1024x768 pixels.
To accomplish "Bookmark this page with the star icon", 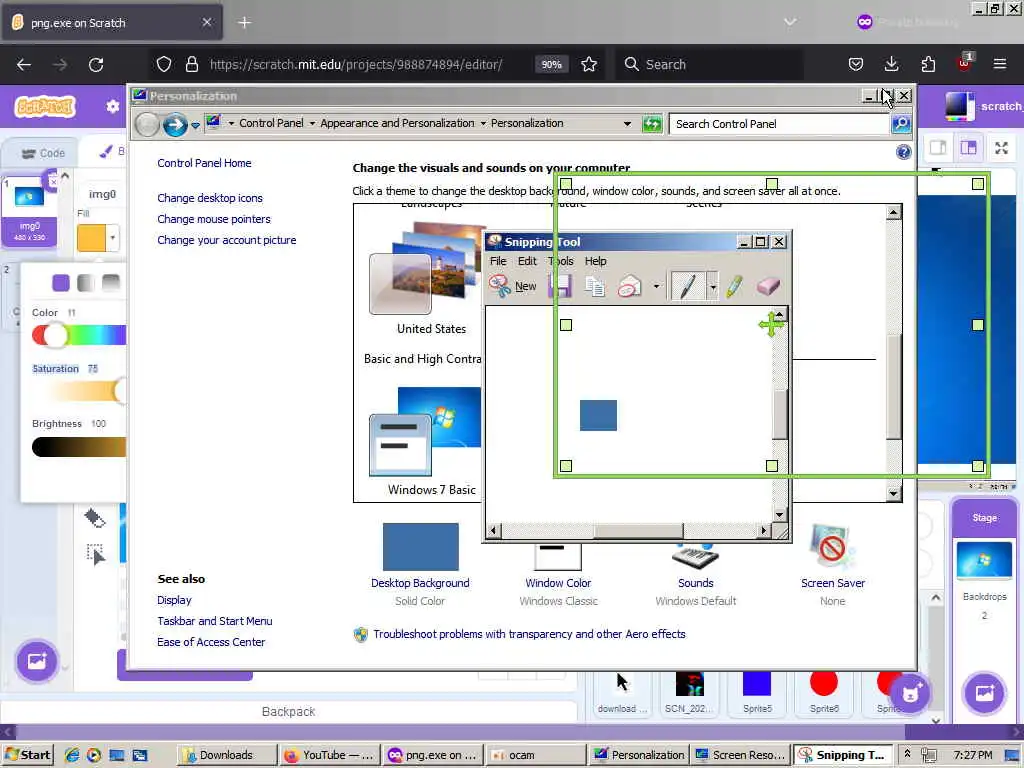I will 589,64.
